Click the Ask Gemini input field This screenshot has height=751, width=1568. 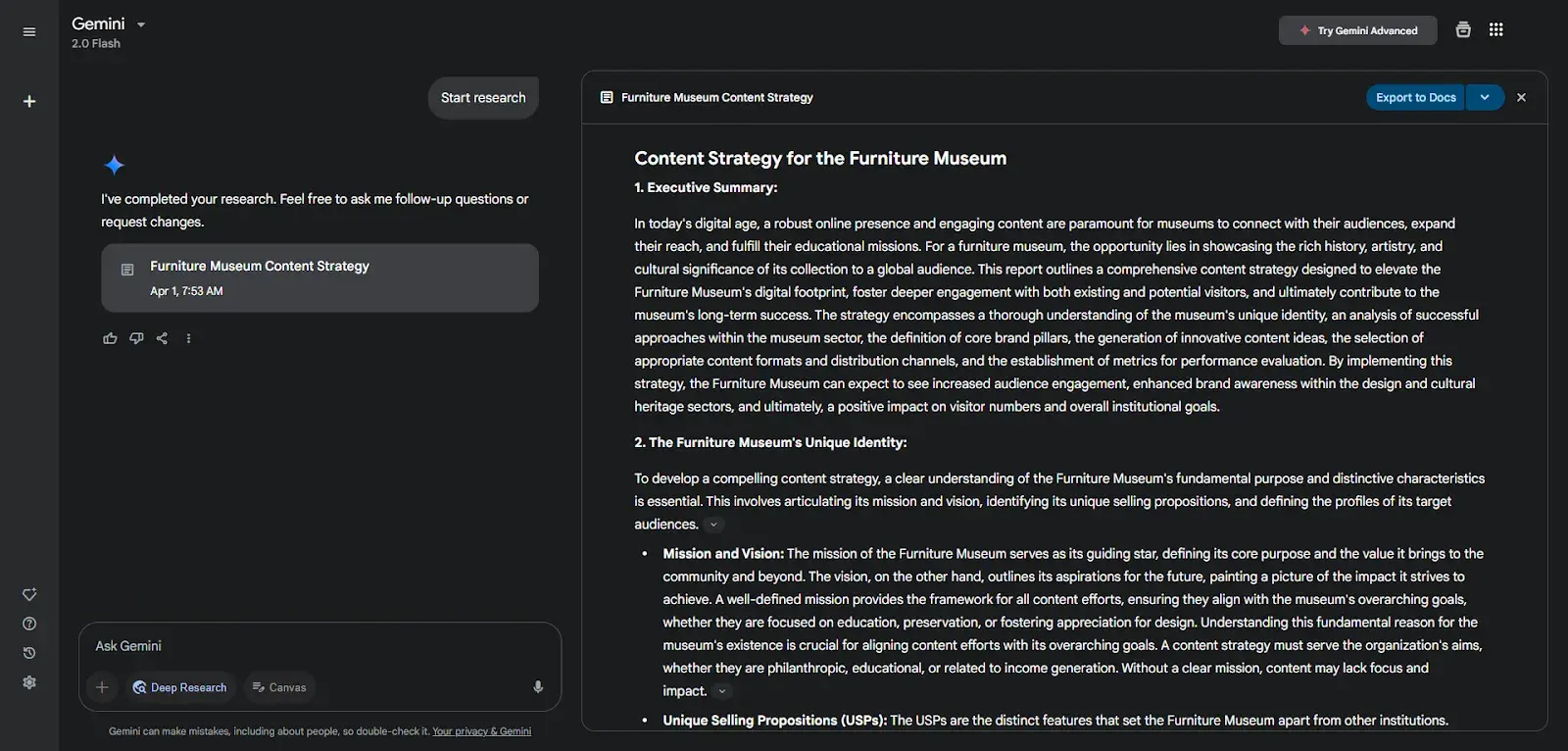pos(319,646)
